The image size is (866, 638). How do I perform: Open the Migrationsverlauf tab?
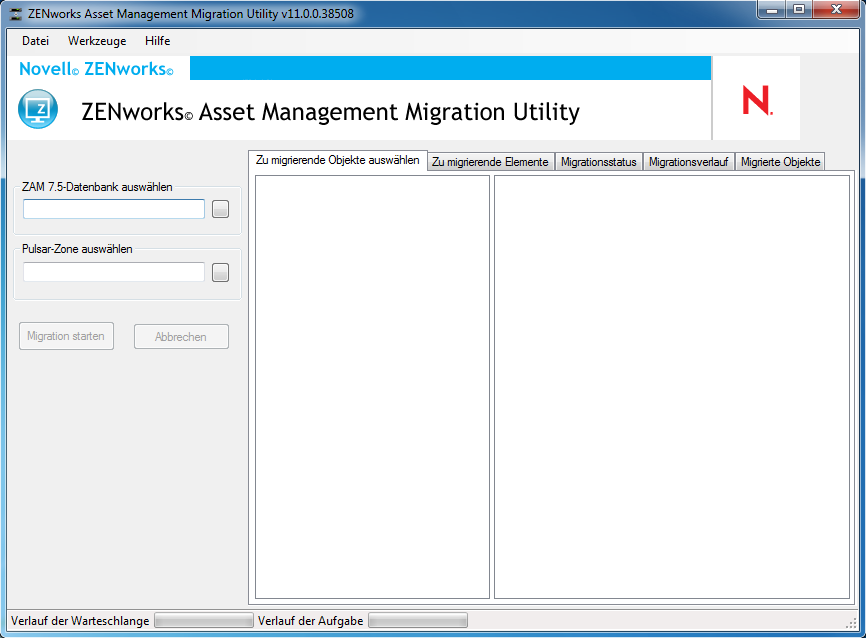tap(688, 162)
